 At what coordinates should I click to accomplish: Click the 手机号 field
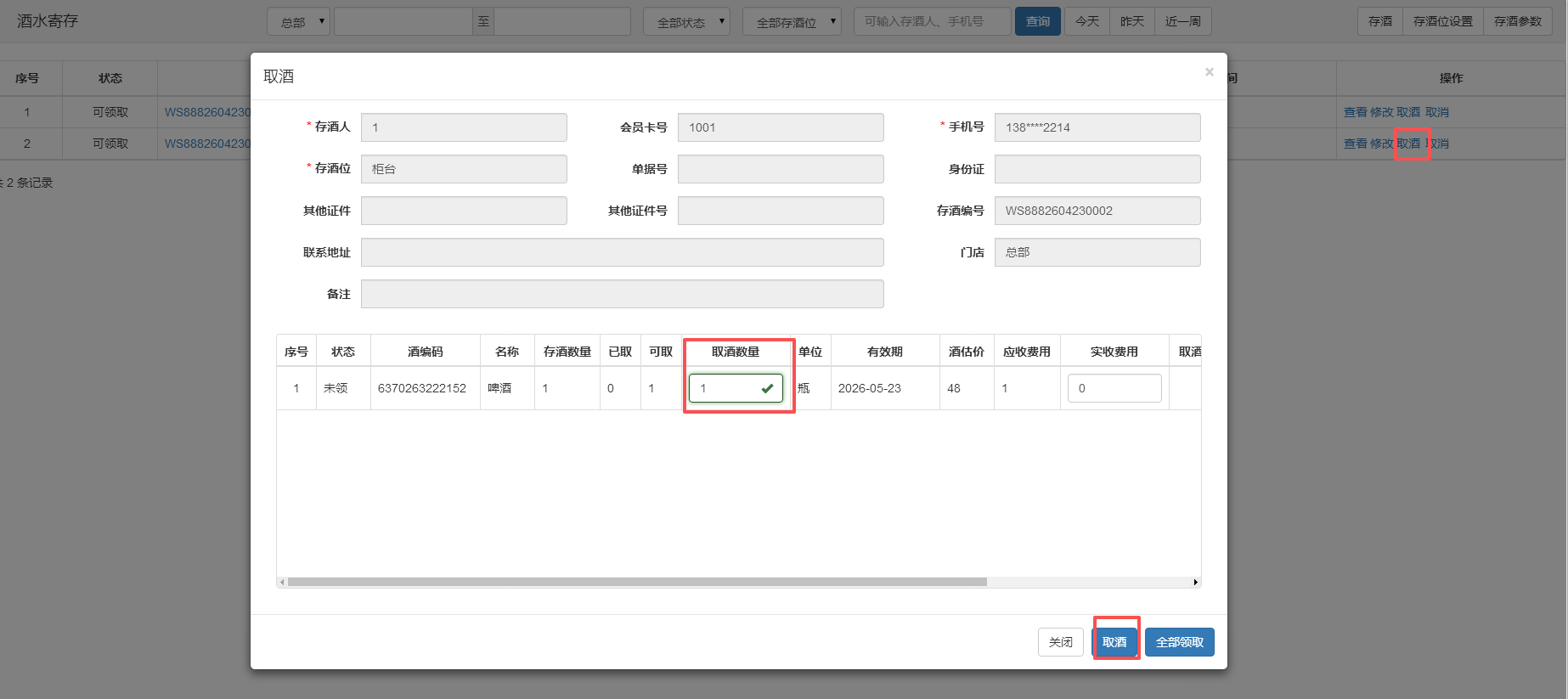(x=1097, y=127)
